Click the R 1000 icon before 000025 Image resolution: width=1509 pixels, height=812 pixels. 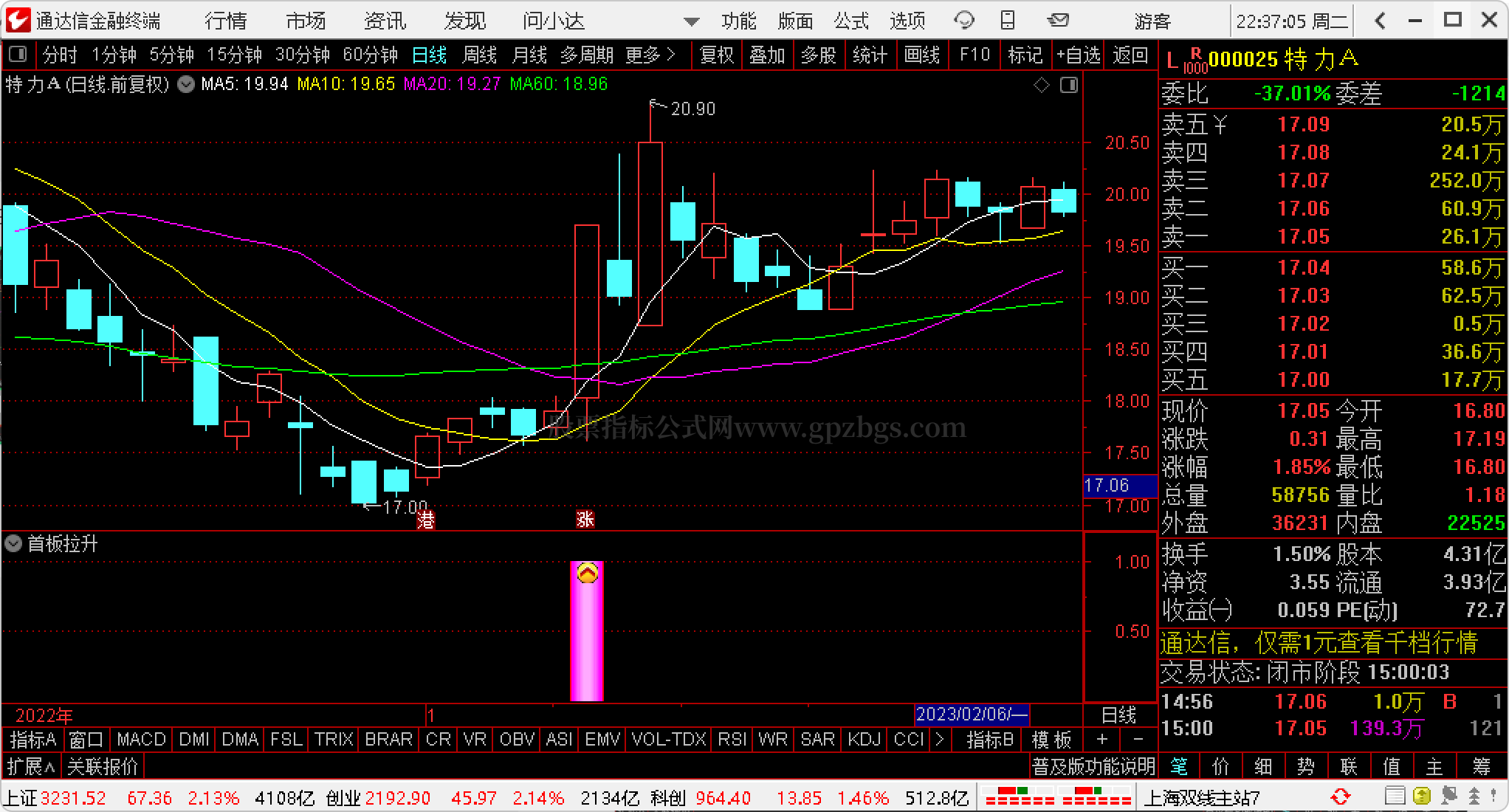coord(1195,61)
